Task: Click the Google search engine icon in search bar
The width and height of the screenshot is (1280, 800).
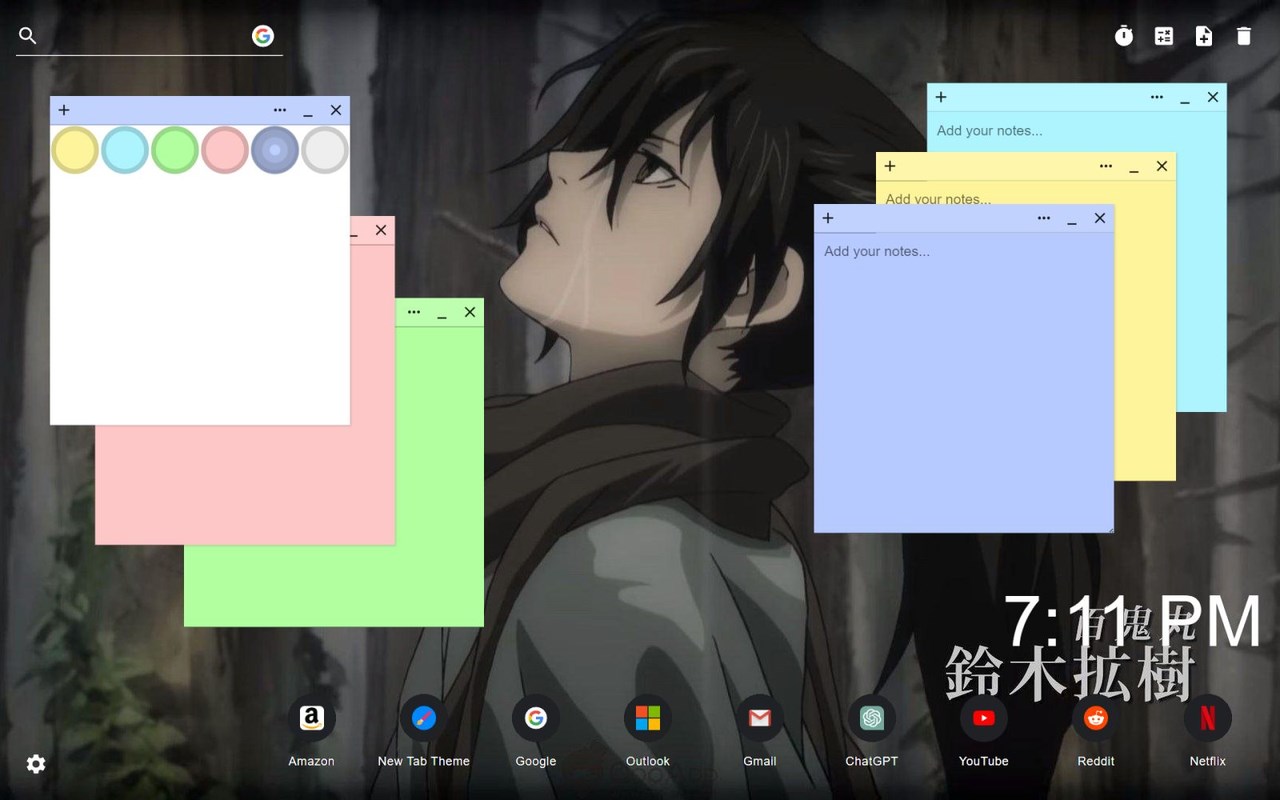Action: pos(263,36)
